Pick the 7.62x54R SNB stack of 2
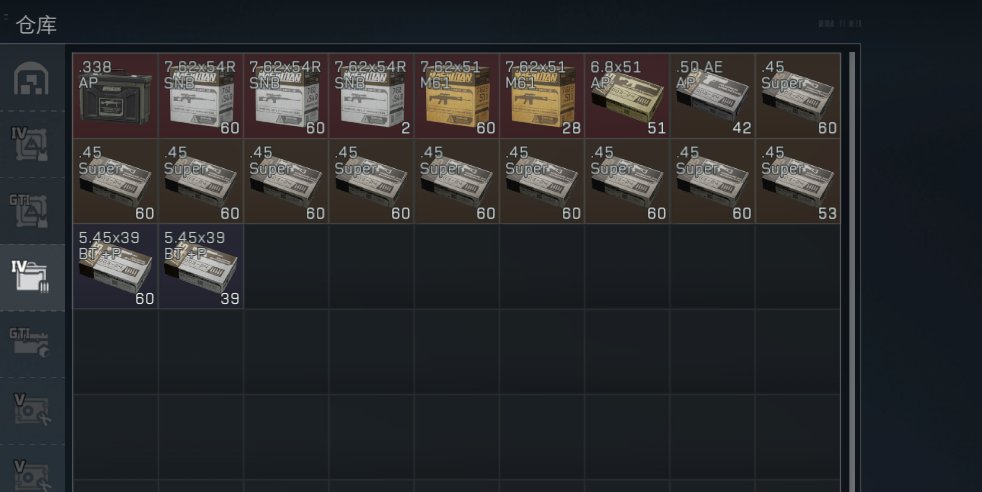Screen dimensions: 982x492 point(371,96)
